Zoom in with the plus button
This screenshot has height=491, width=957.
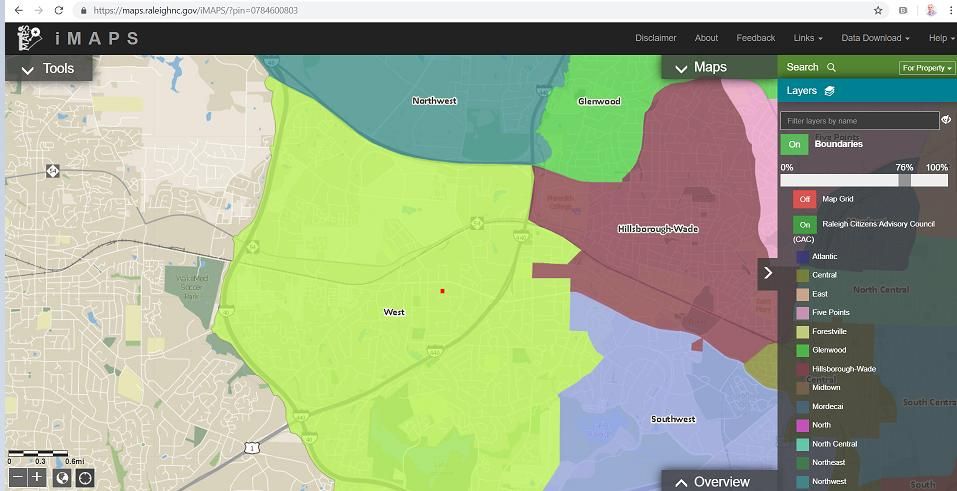(37, 478)
